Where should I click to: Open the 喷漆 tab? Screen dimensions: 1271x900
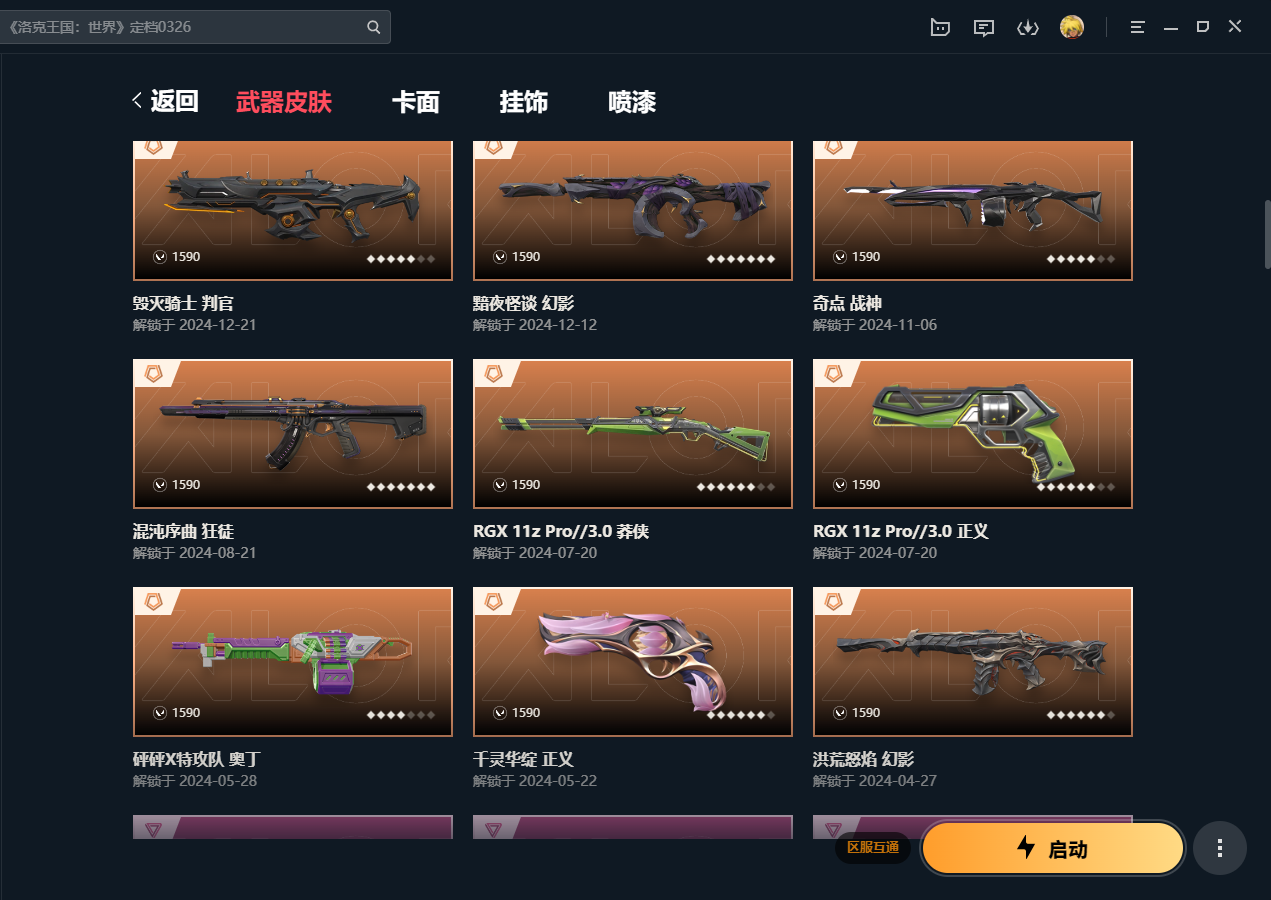point(631,101)
